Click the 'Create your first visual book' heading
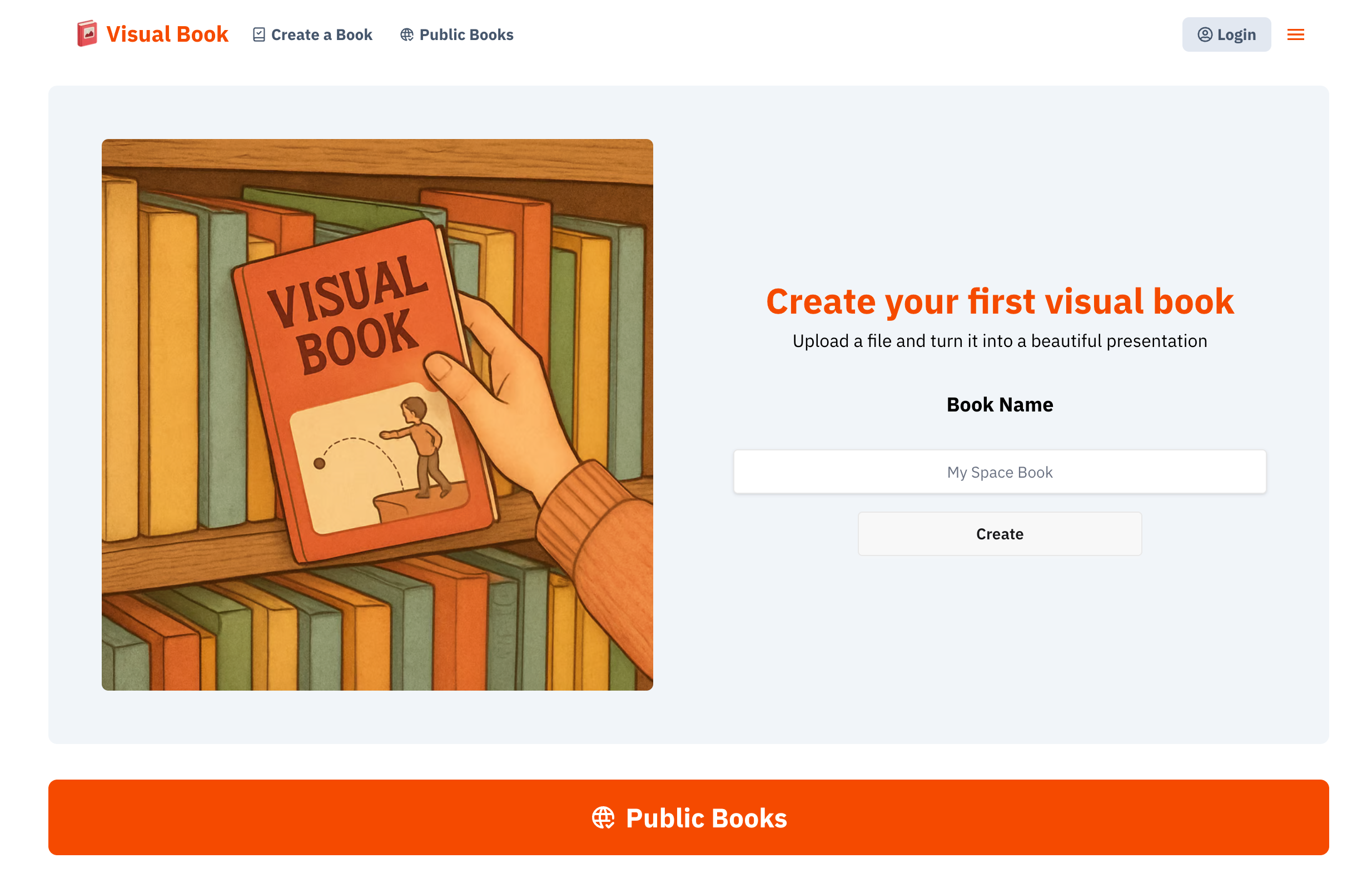Screen dimensions: 1372x873 (1000, 301)
